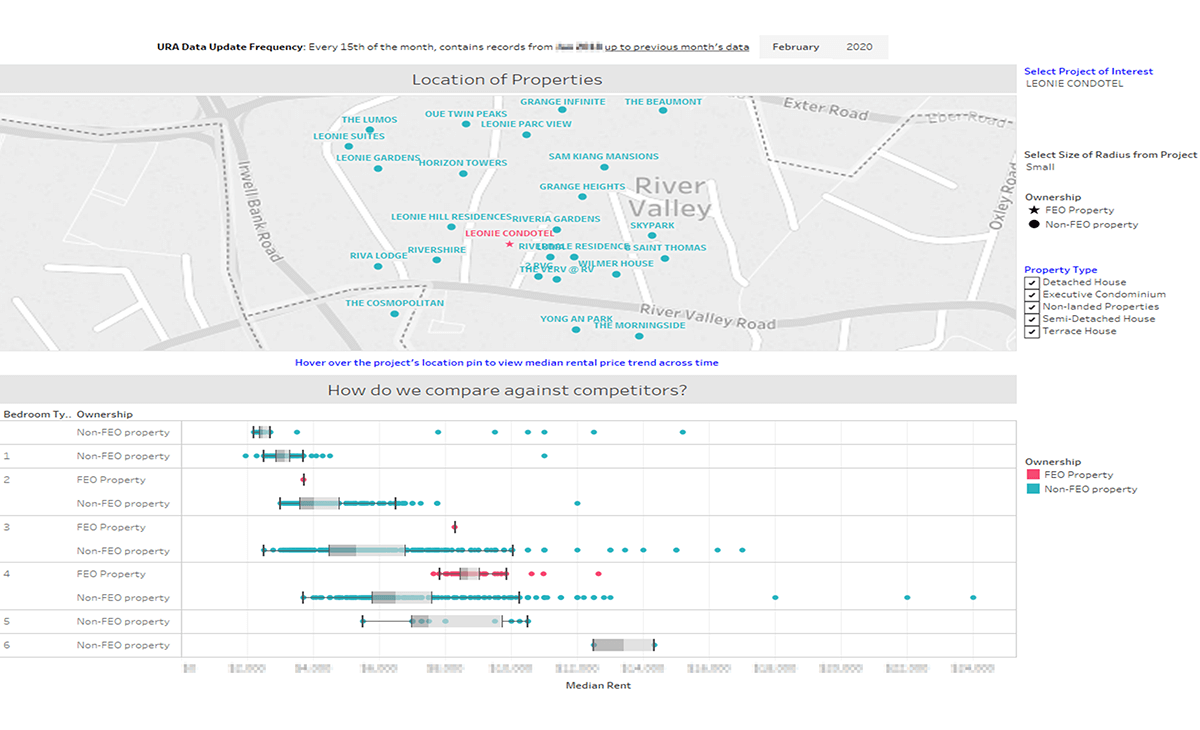Click the How do we compare against competitors heading

coord(508,390)
